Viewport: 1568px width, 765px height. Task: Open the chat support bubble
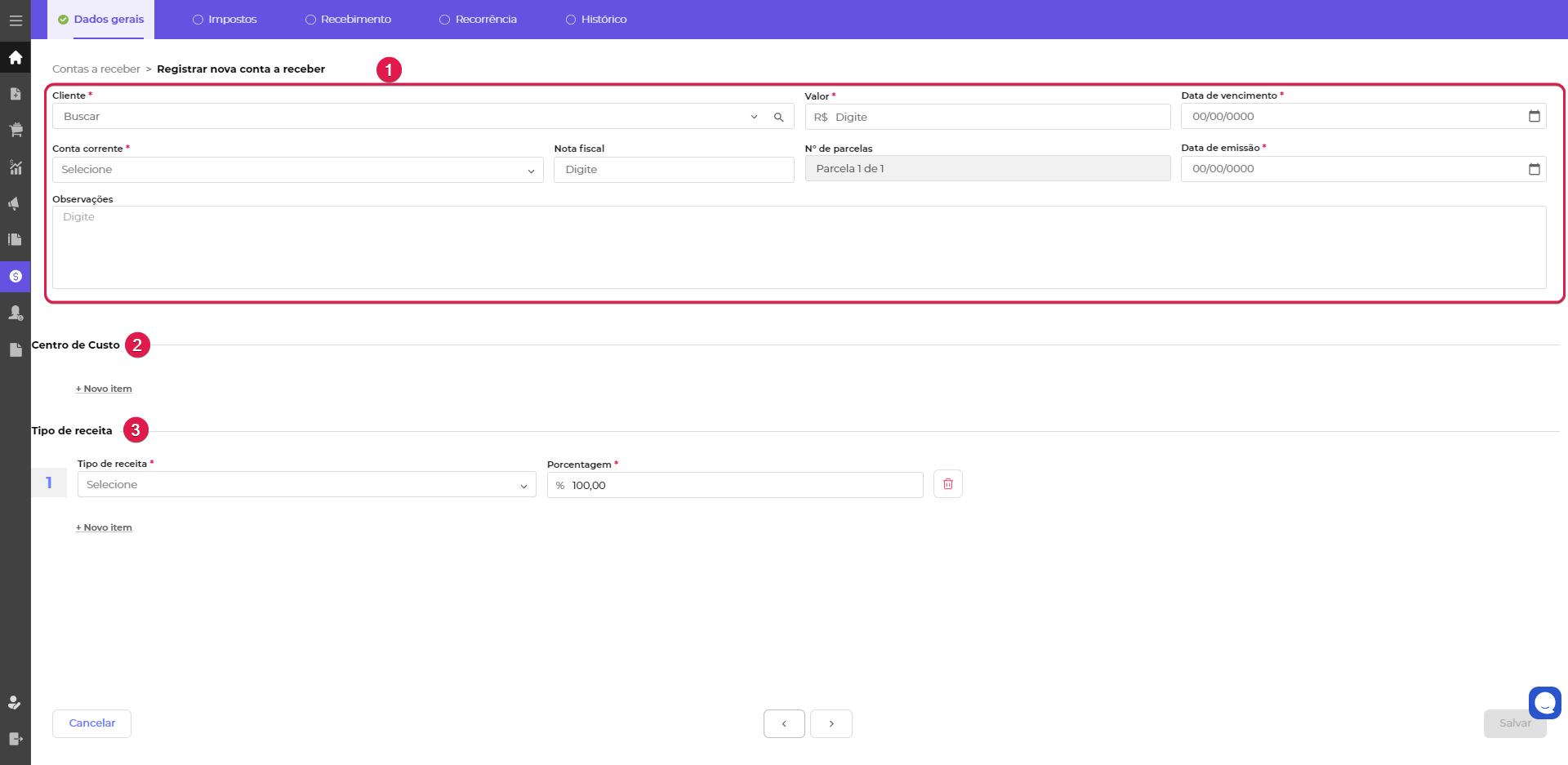pos(1544,702)
